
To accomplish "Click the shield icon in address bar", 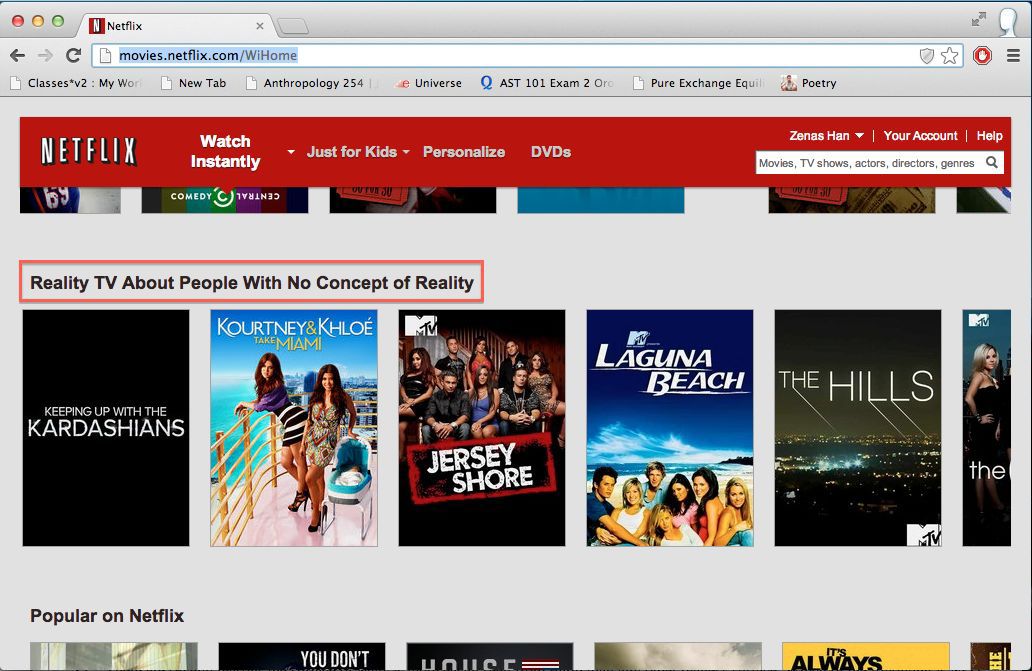I will [927, 56].
